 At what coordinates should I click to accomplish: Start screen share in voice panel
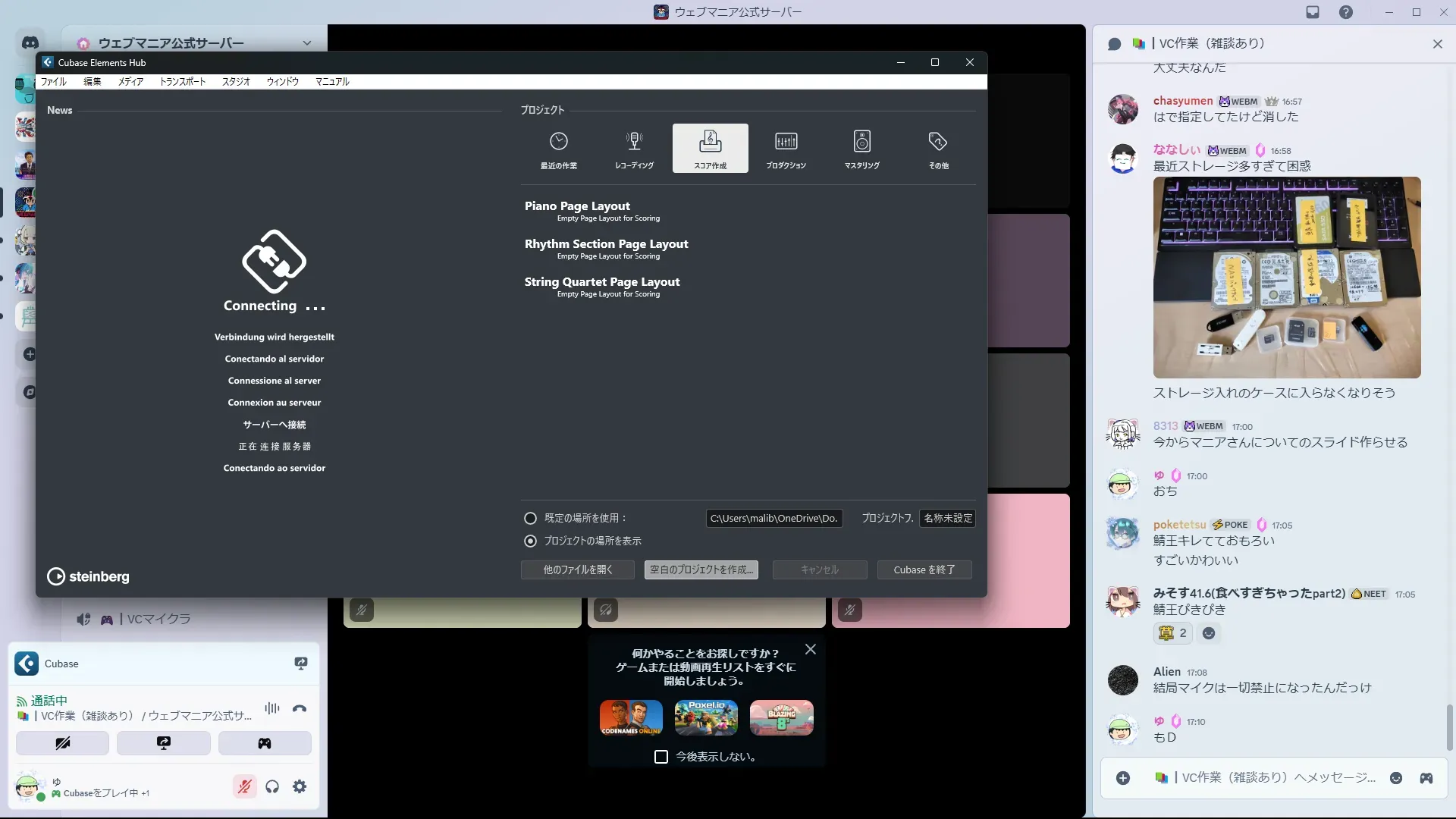click(163, 743)
